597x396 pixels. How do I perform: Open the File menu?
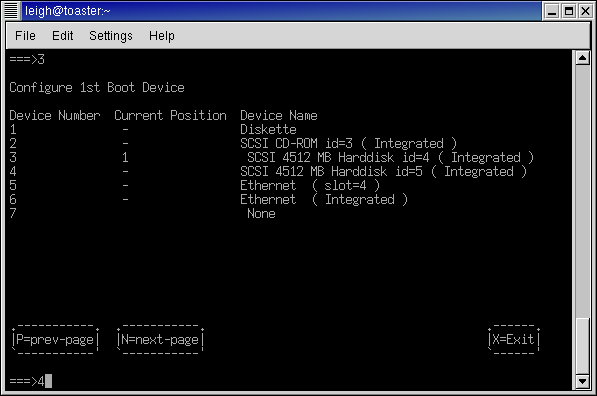point(25,36)
